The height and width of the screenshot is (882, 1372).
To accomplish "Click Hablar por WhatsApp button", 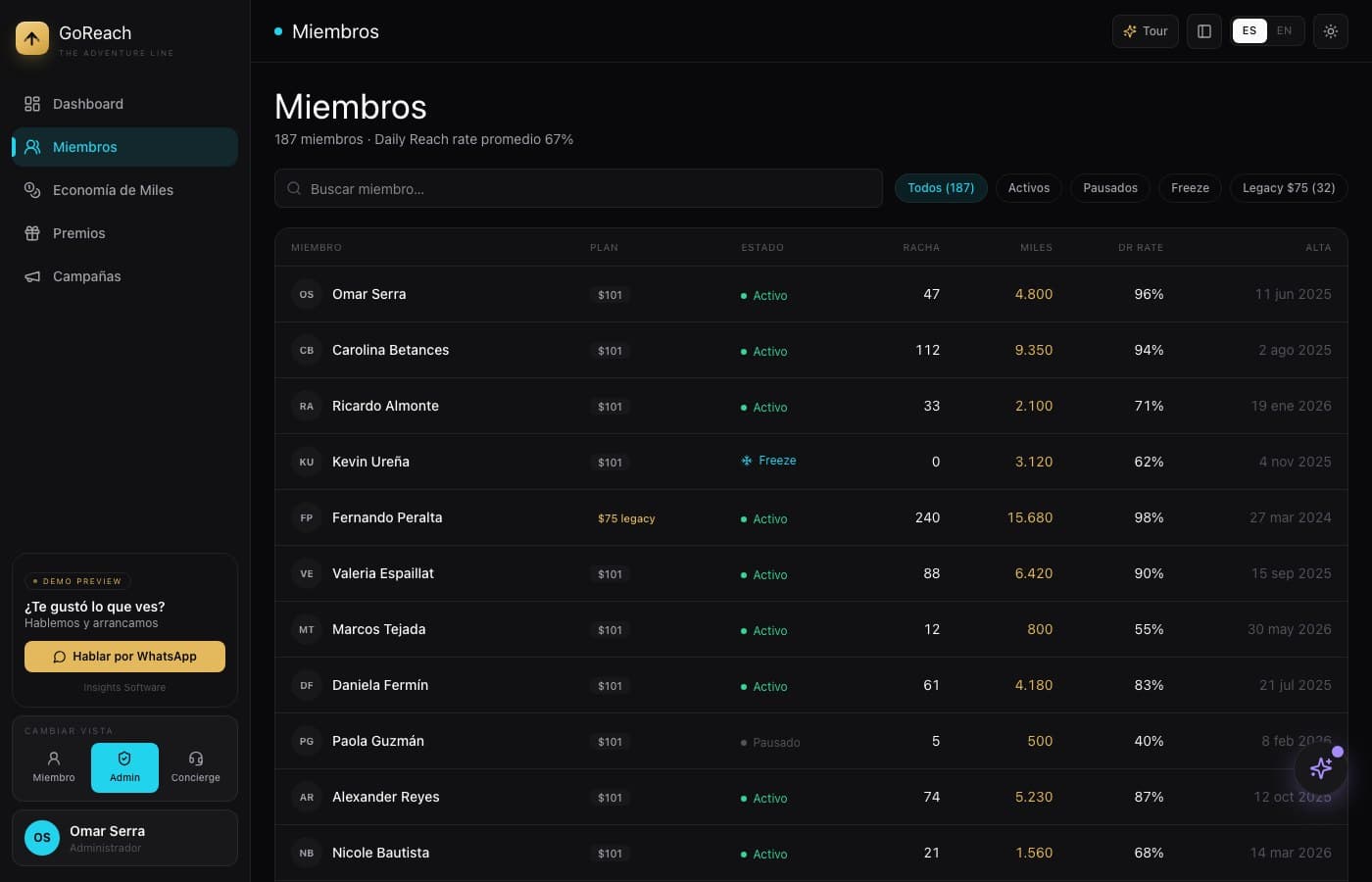I will coord(124,657).
